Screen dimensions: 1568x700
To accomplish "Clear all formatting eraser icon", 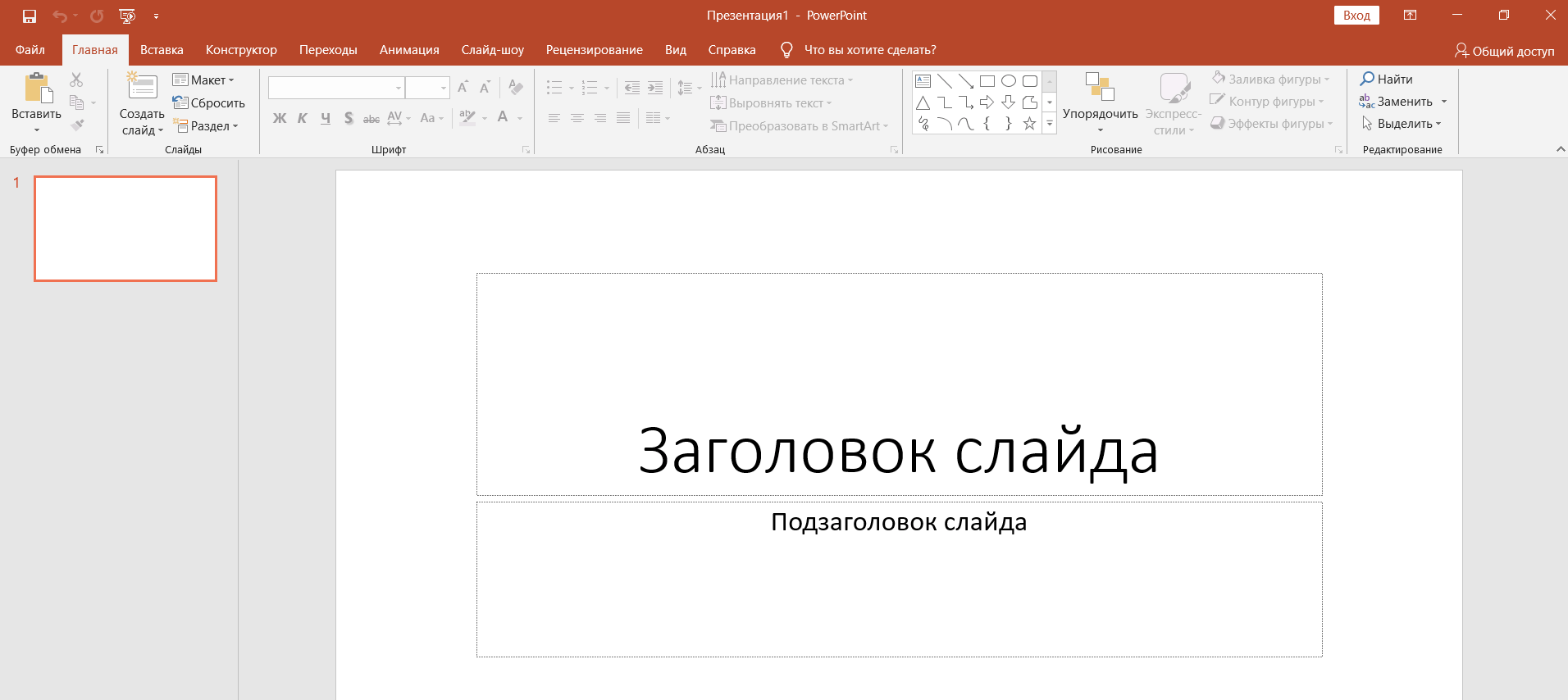I will [516, 87].
